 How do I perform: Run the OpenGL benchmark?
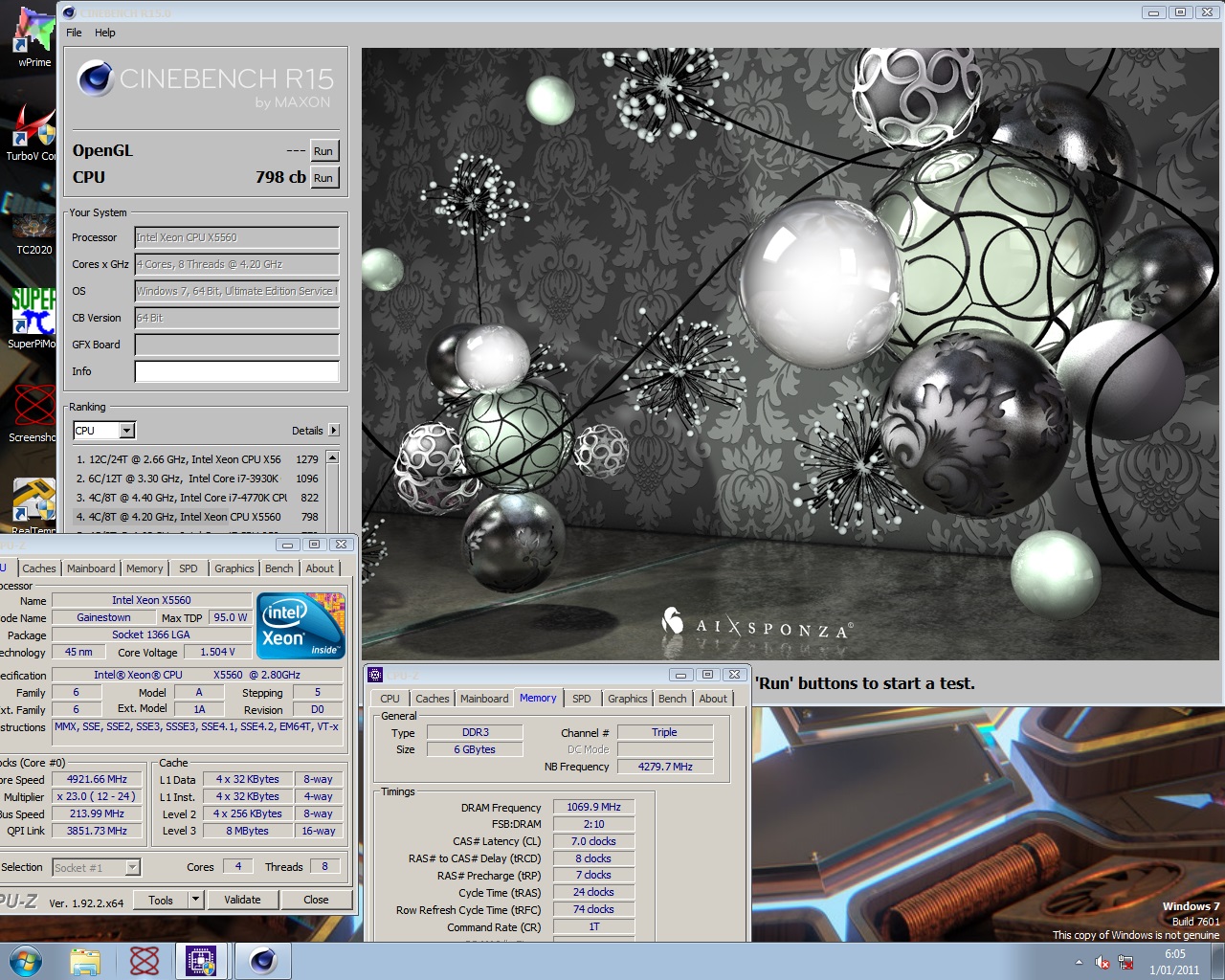324,151
